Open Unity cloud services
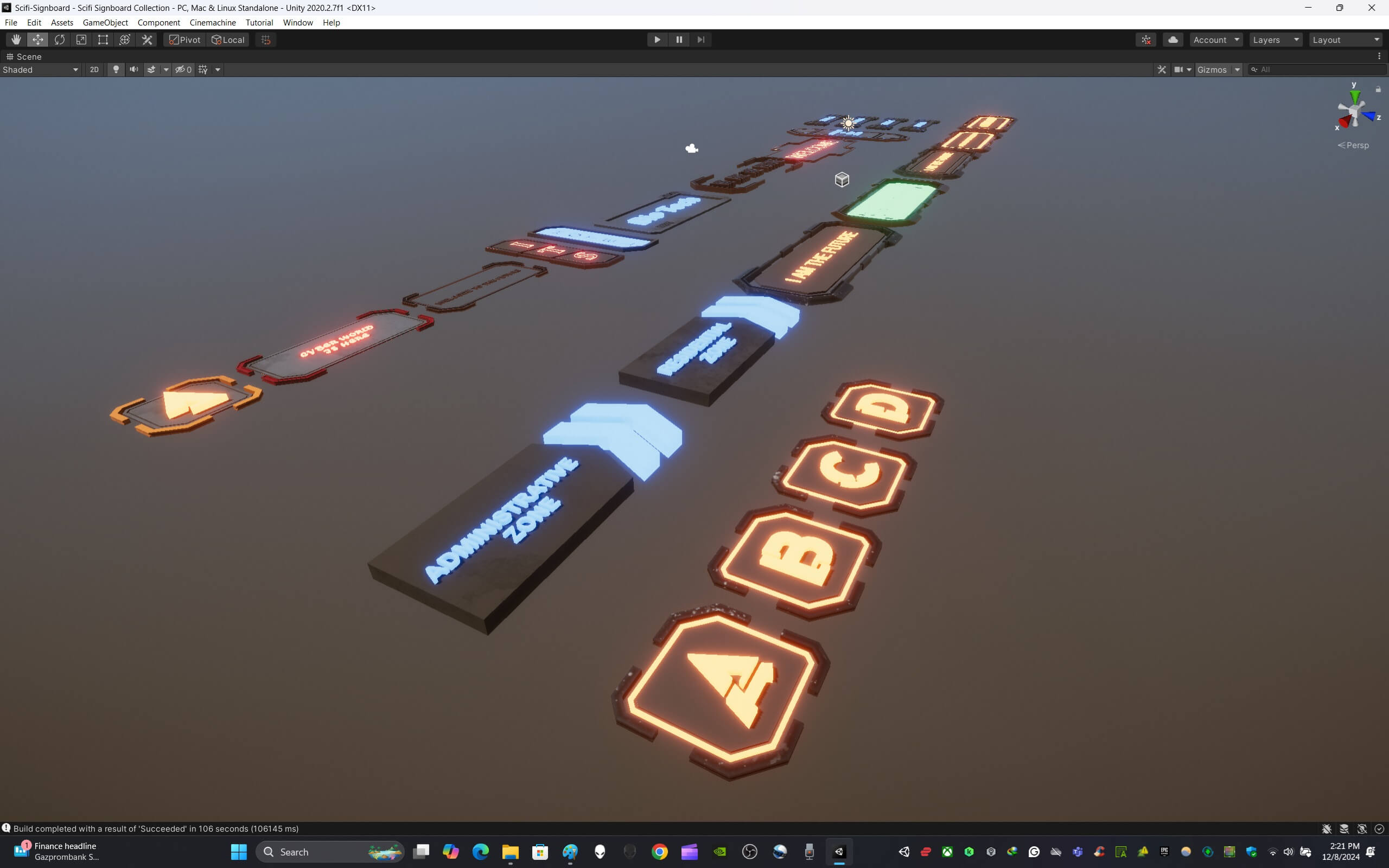The image size is (1389, 868). click(1173, 40)
